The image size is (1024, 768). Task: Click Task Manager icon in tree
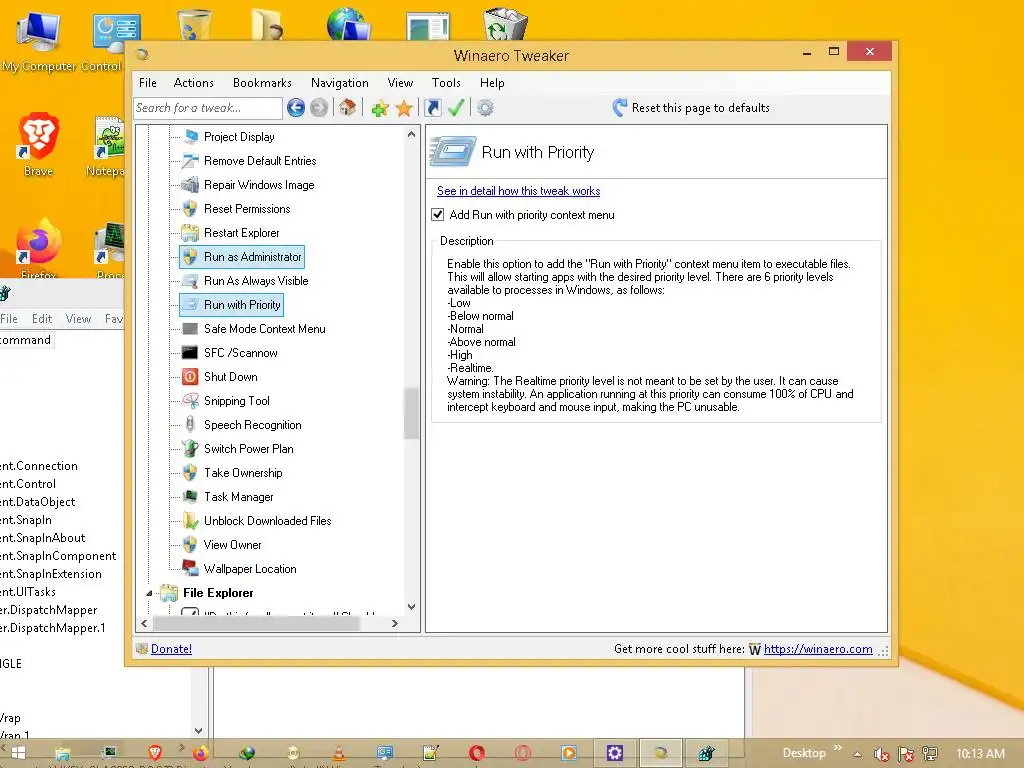[189, 497]
